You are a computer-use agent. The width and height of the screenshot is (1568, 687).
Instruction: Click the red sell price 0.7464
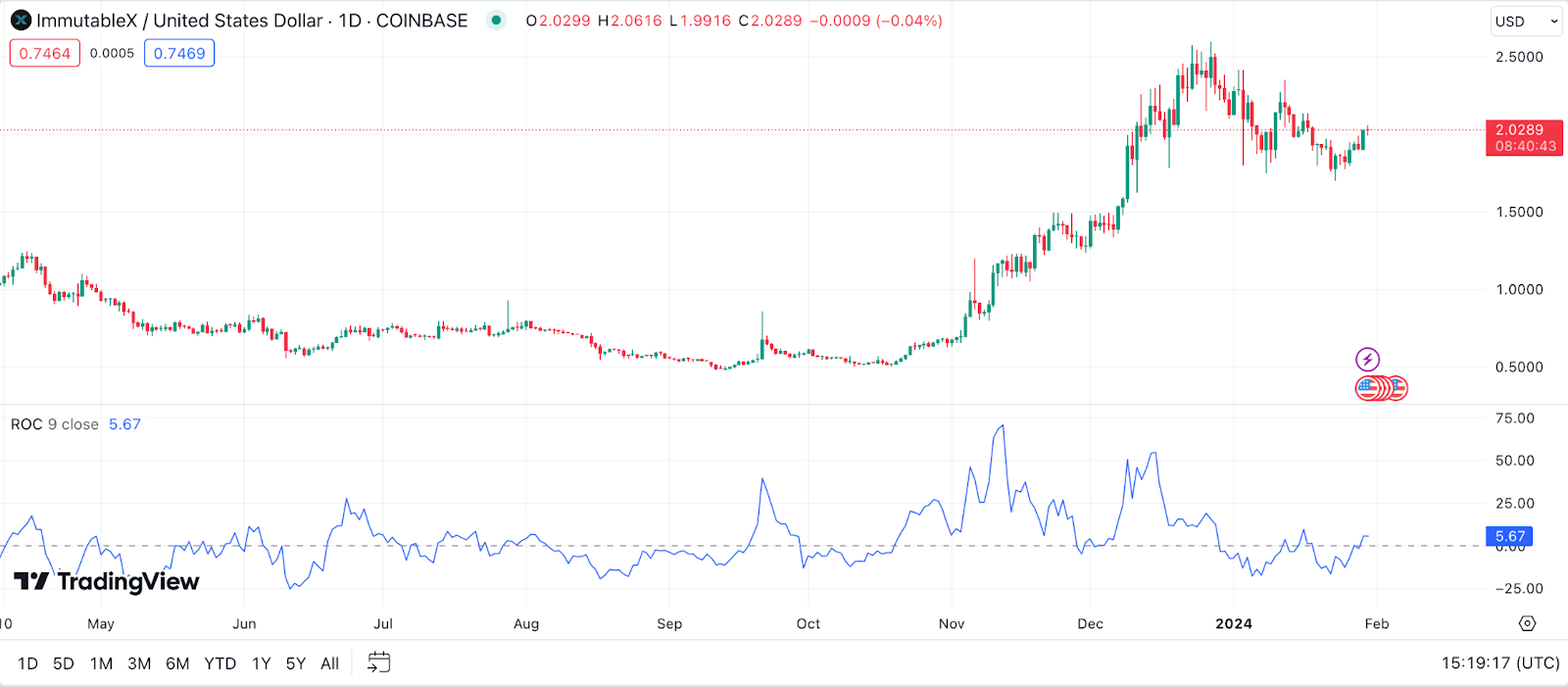(x=45, y=54)
